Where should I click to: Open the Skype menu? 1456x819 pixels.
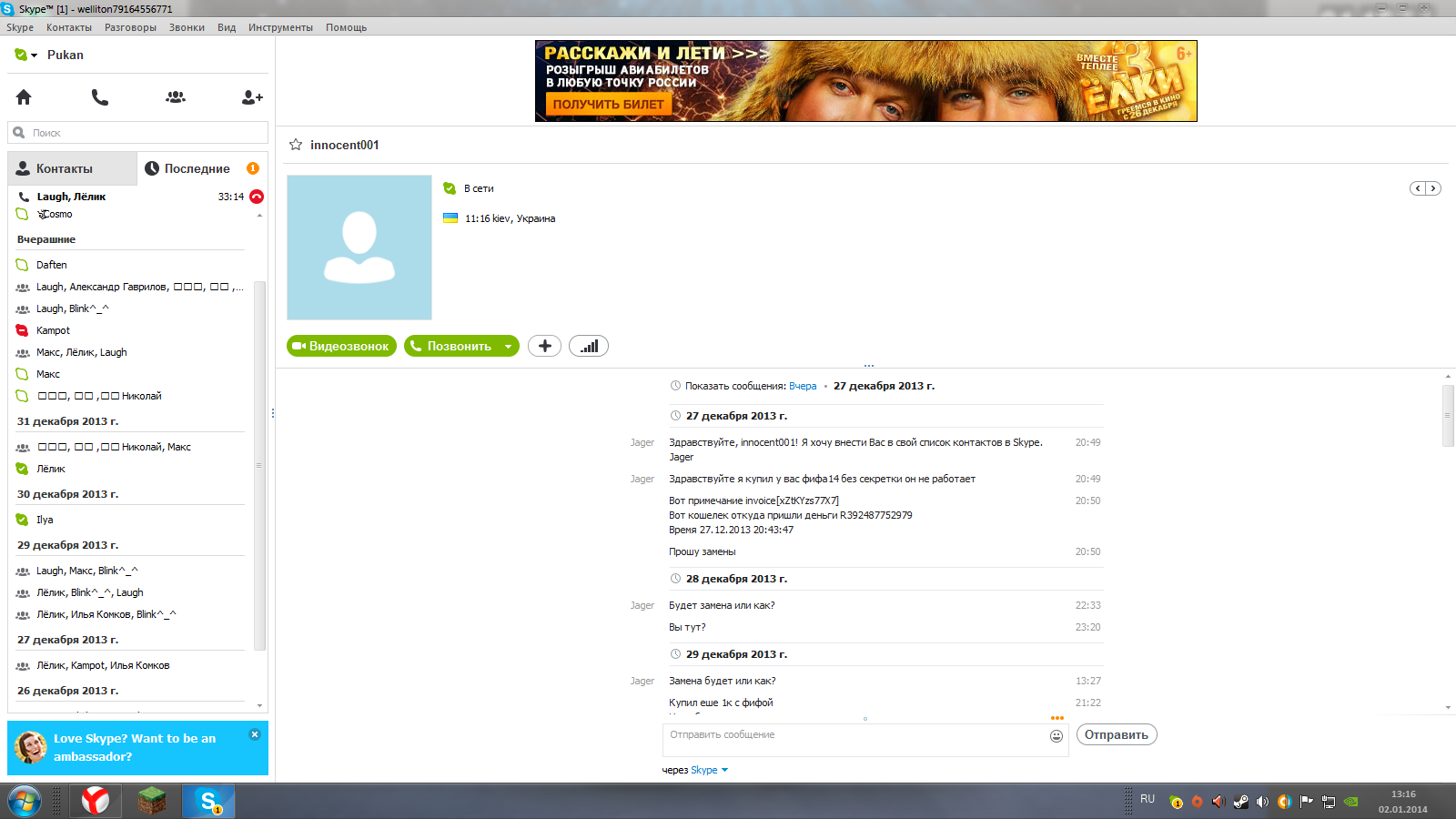pyautogui.click(x=20, y=27)
